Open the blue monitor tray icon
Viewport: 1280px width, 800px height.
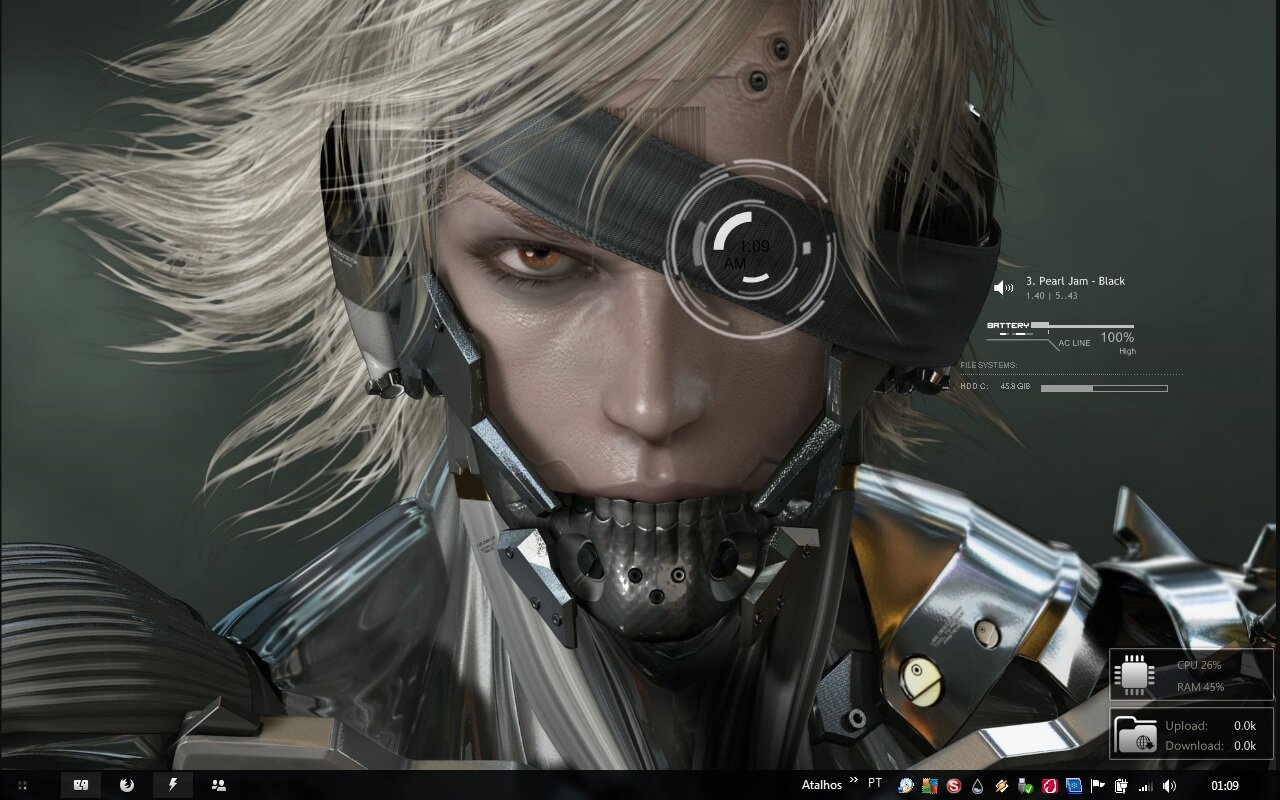click(1074, 786)
